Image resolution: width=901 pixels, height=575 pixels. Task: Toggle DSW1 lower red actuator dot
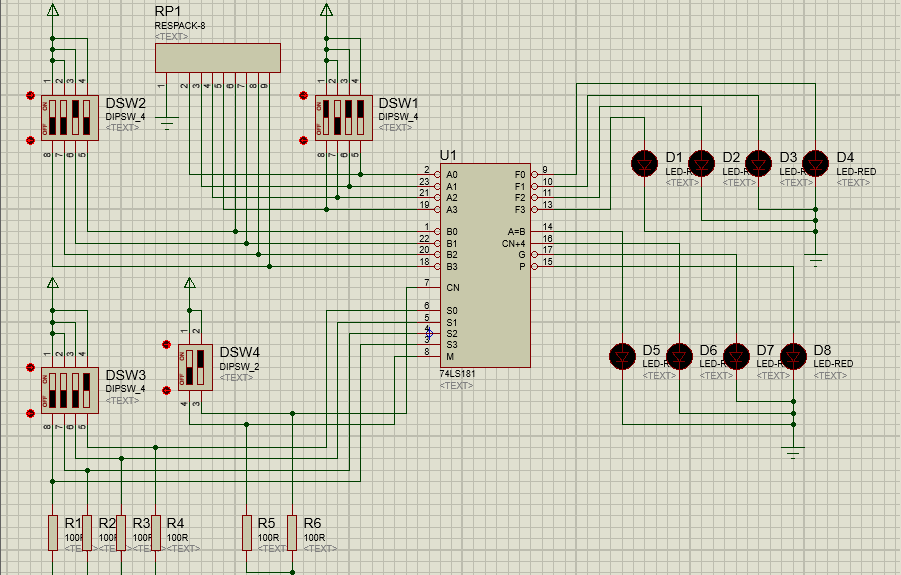[304, 141]
